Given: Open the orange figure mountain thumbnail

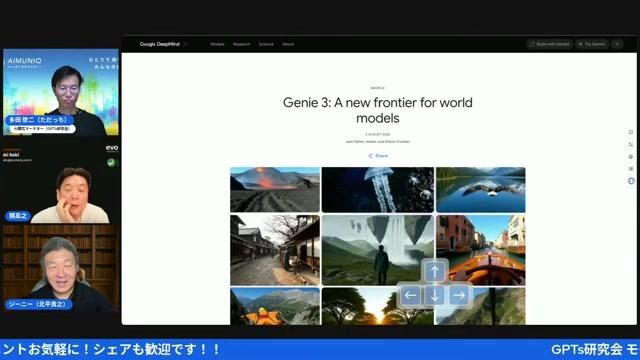Looking at the screenshot, I should click(x=275, y=306).
